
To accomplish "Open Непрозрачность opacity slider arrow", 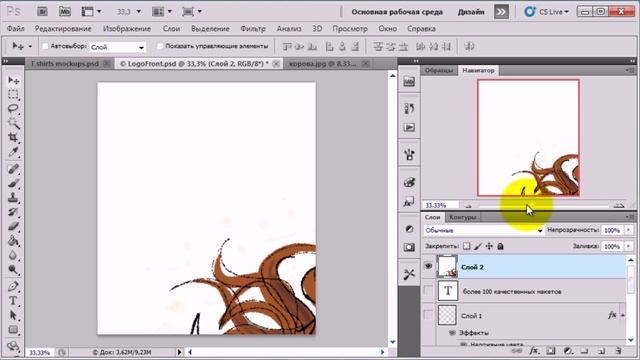I will (629, 230).
